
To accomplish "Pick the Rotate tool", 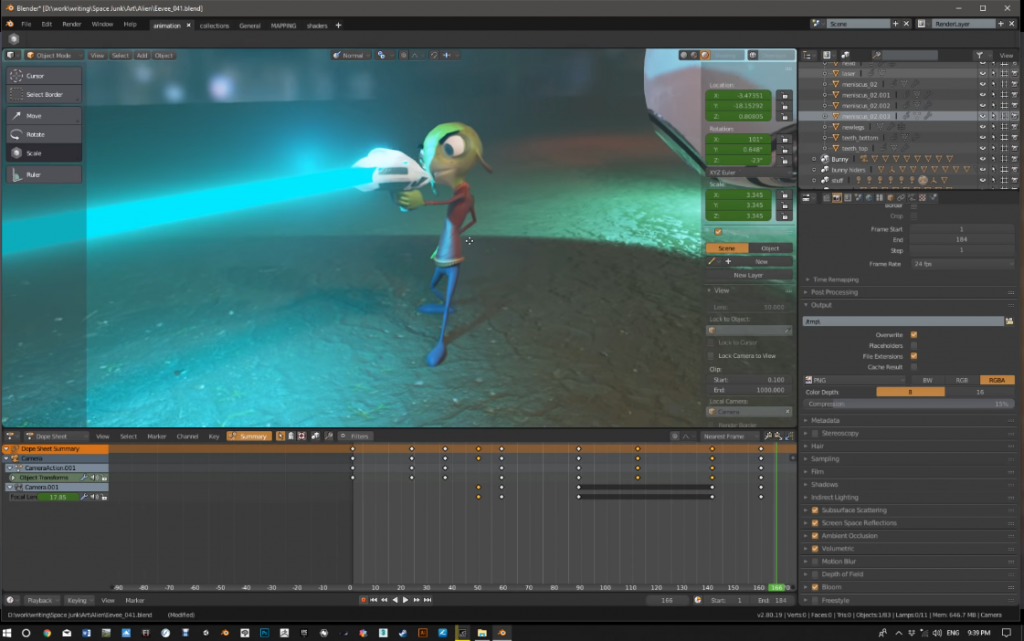I will pos(44,134).
